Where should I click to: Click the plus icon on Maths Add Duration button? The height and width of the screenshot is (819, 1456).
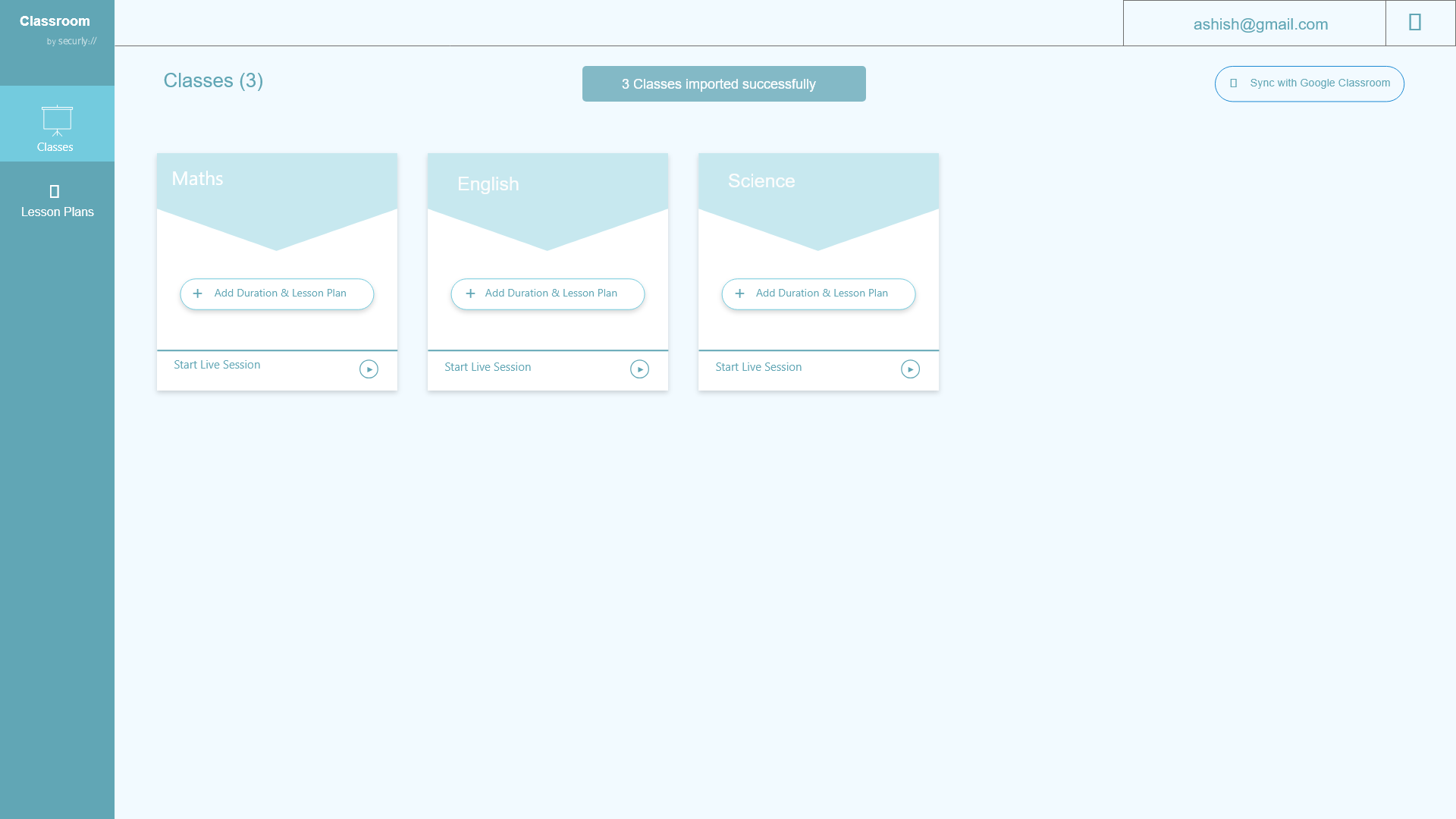(198, 293)
